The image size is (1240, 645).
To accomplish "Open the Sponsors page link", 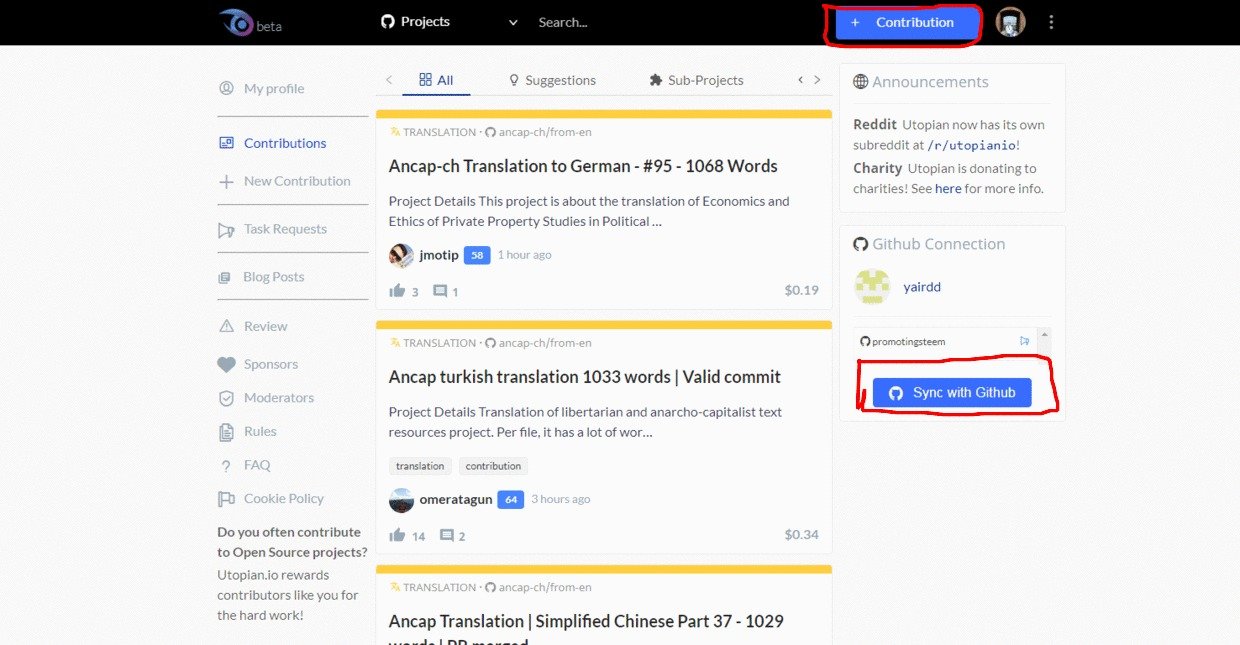I will pos(271,364).
